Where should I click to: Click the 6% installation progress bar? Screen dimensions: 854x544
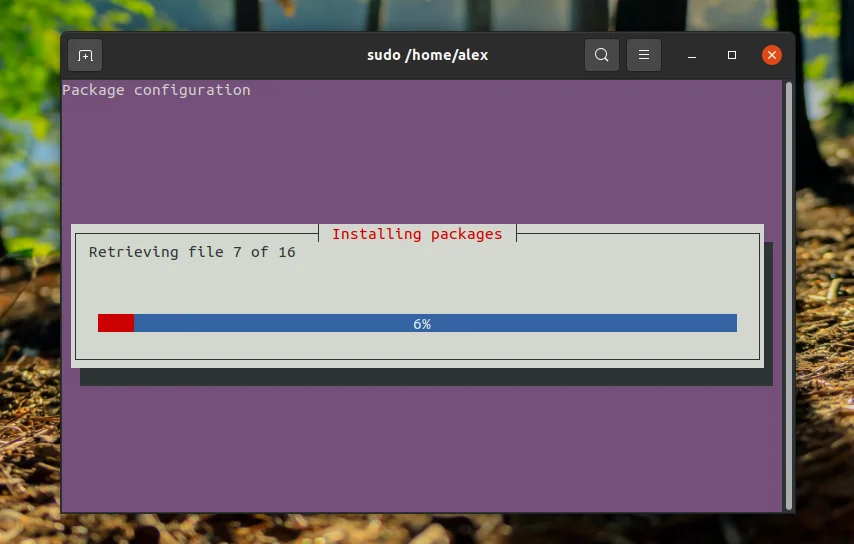417,323
